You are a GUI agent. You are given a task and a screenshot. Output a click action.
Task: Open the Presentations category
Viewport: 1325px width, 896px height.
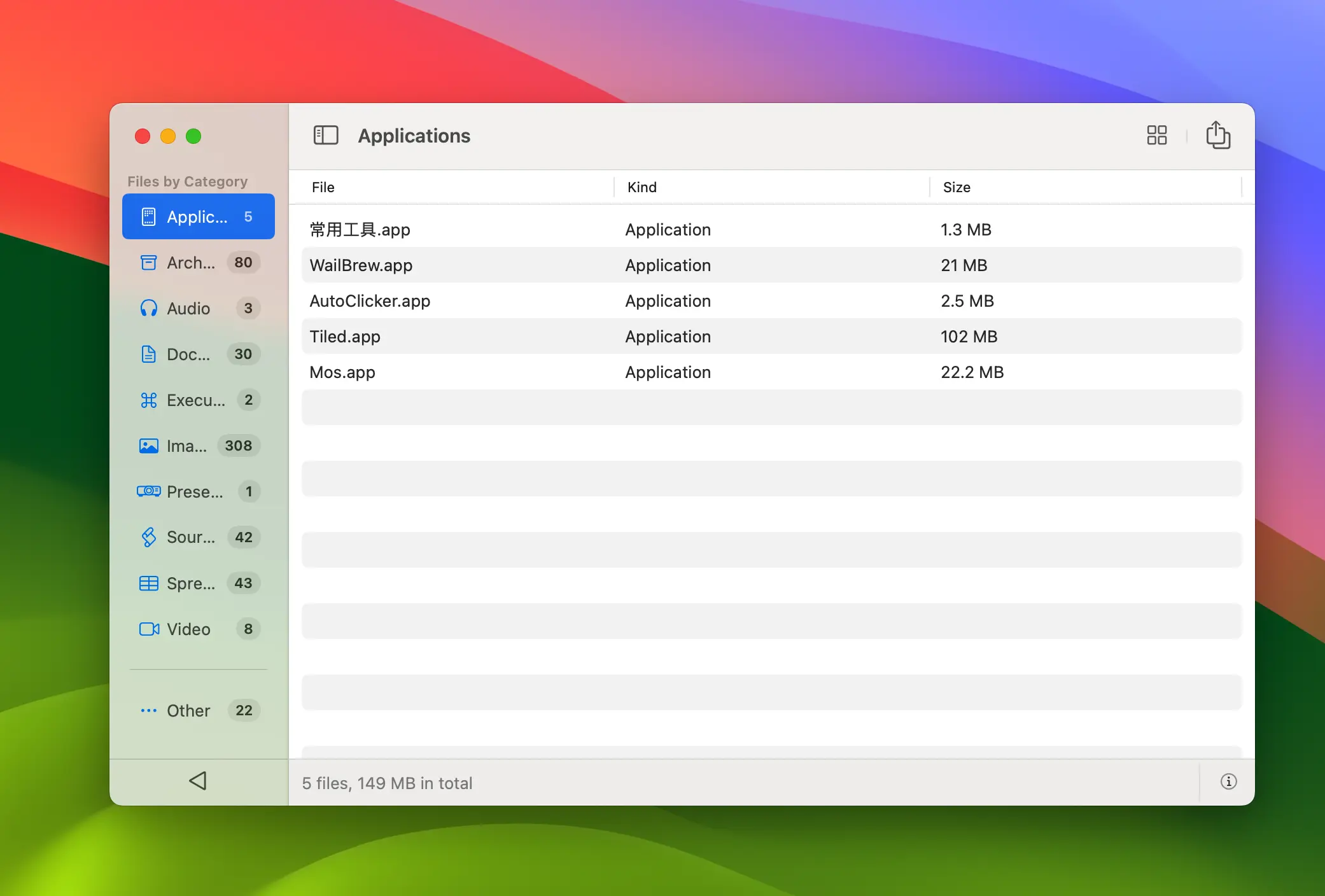[198, 492]
